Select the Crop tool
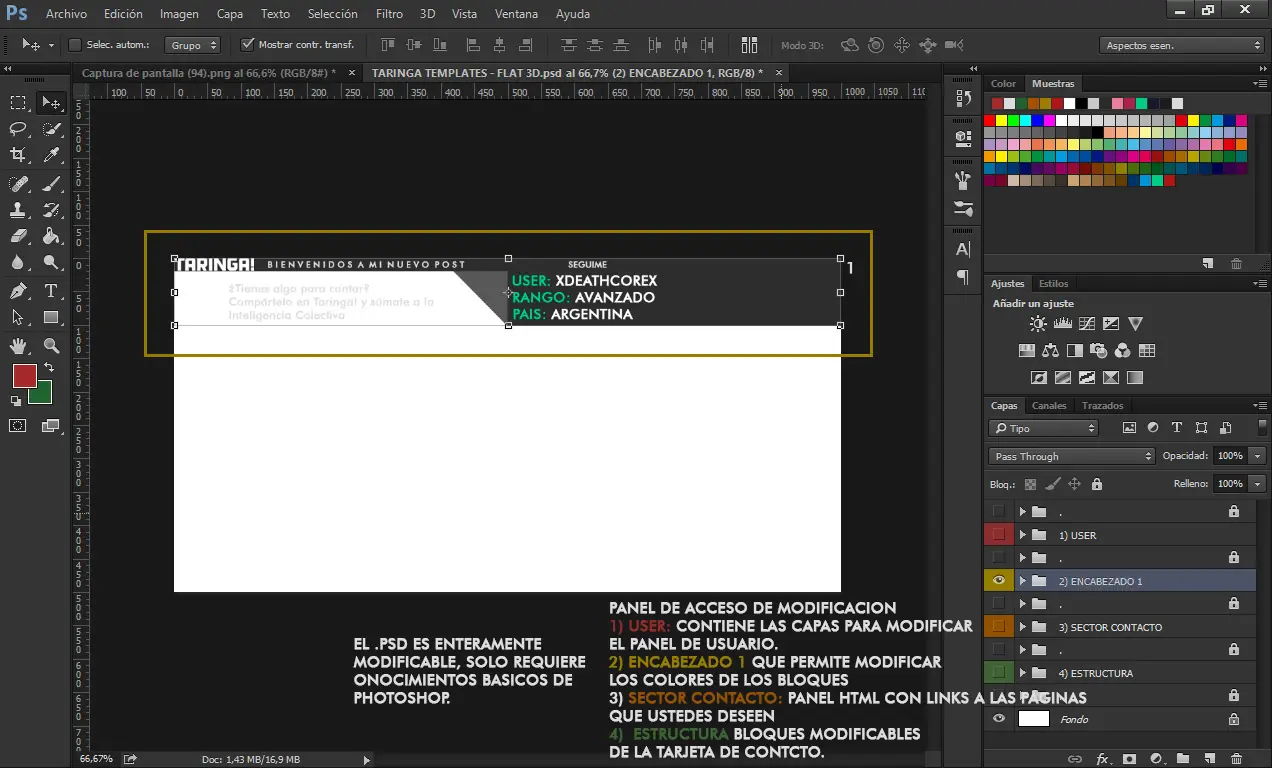This screenshot has width=1272, height=768. pos(18,154)
